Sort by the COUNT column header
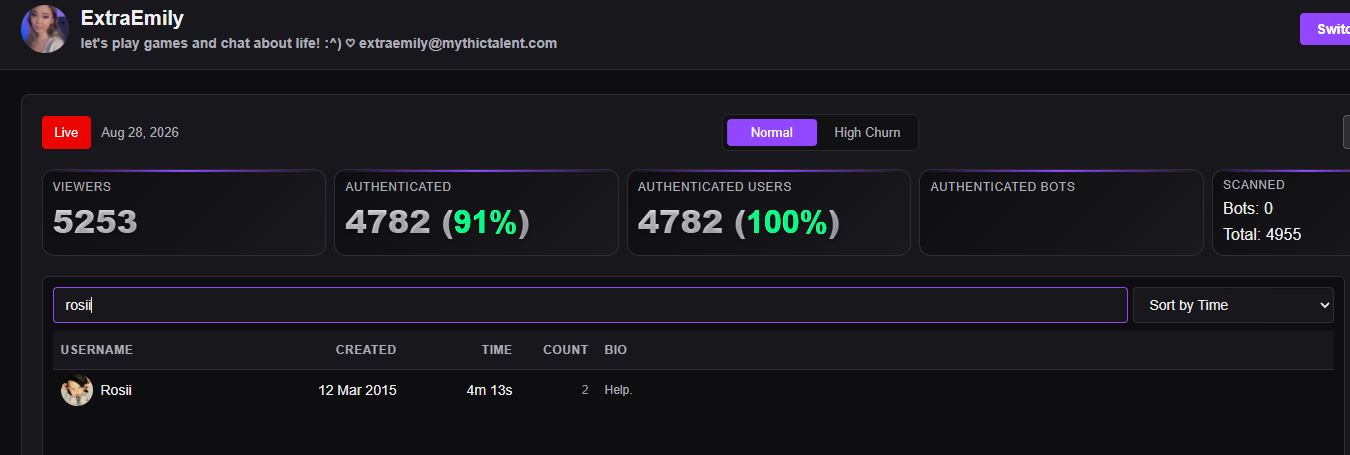 click(565, 350)
